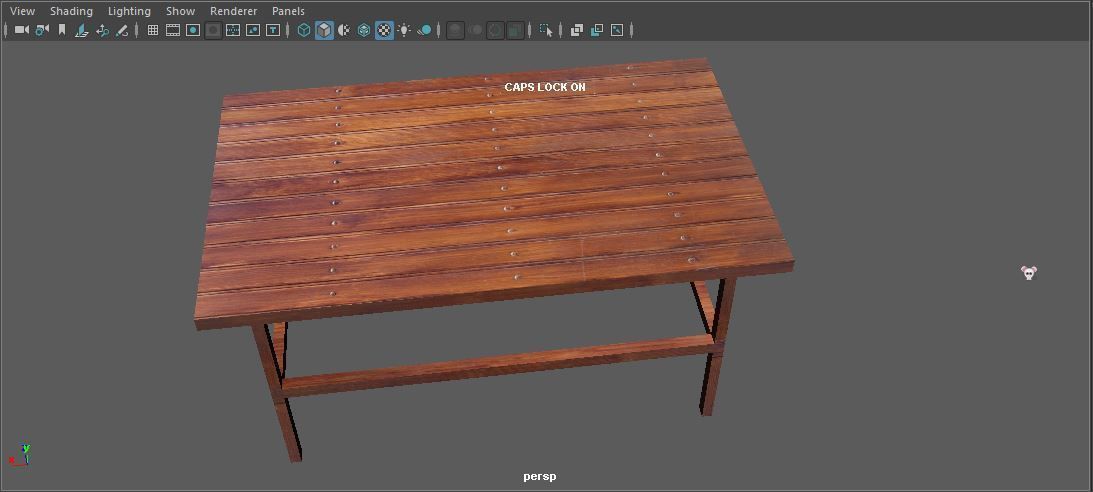Click the Shadows icon

coord(425,30)
